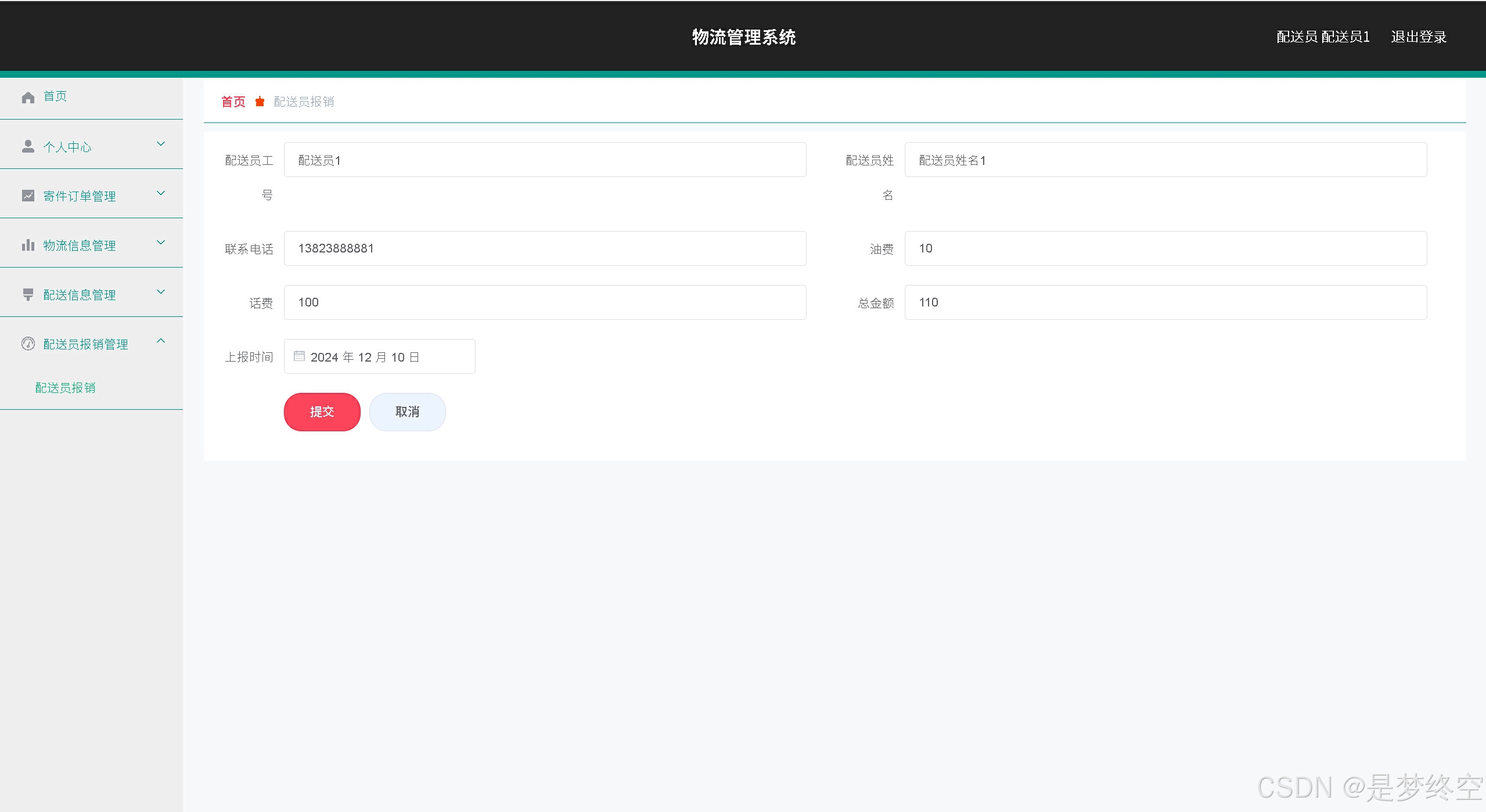Expand the 寄件订单管理 chevron
The width and height of the screenshot is (1486, 812).
[161, 193]
